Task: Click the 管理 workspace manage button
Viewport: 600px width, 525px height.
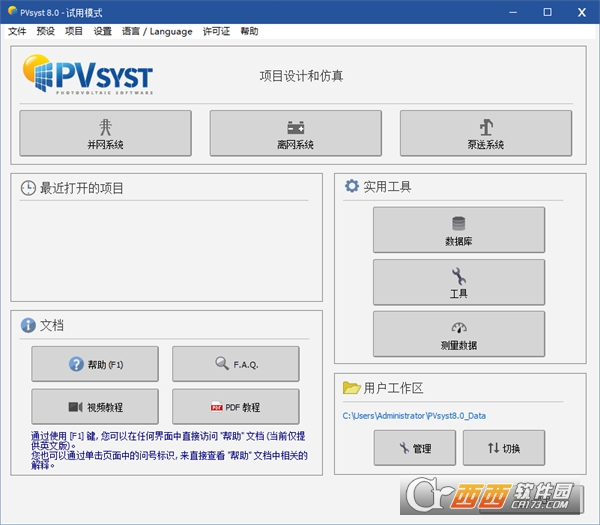Action: (415, 448)
